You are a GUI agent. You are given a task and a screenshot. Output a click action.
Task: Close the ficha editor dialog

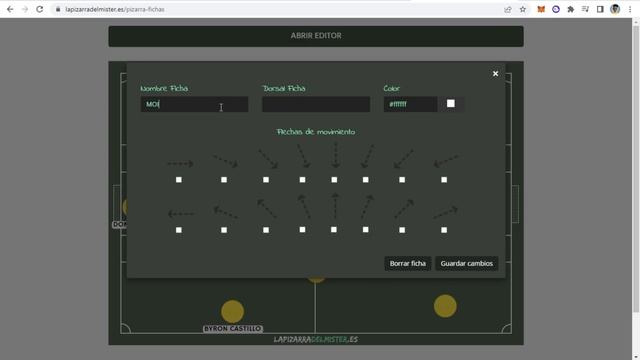pyautogui.click(x=495, y=73)
